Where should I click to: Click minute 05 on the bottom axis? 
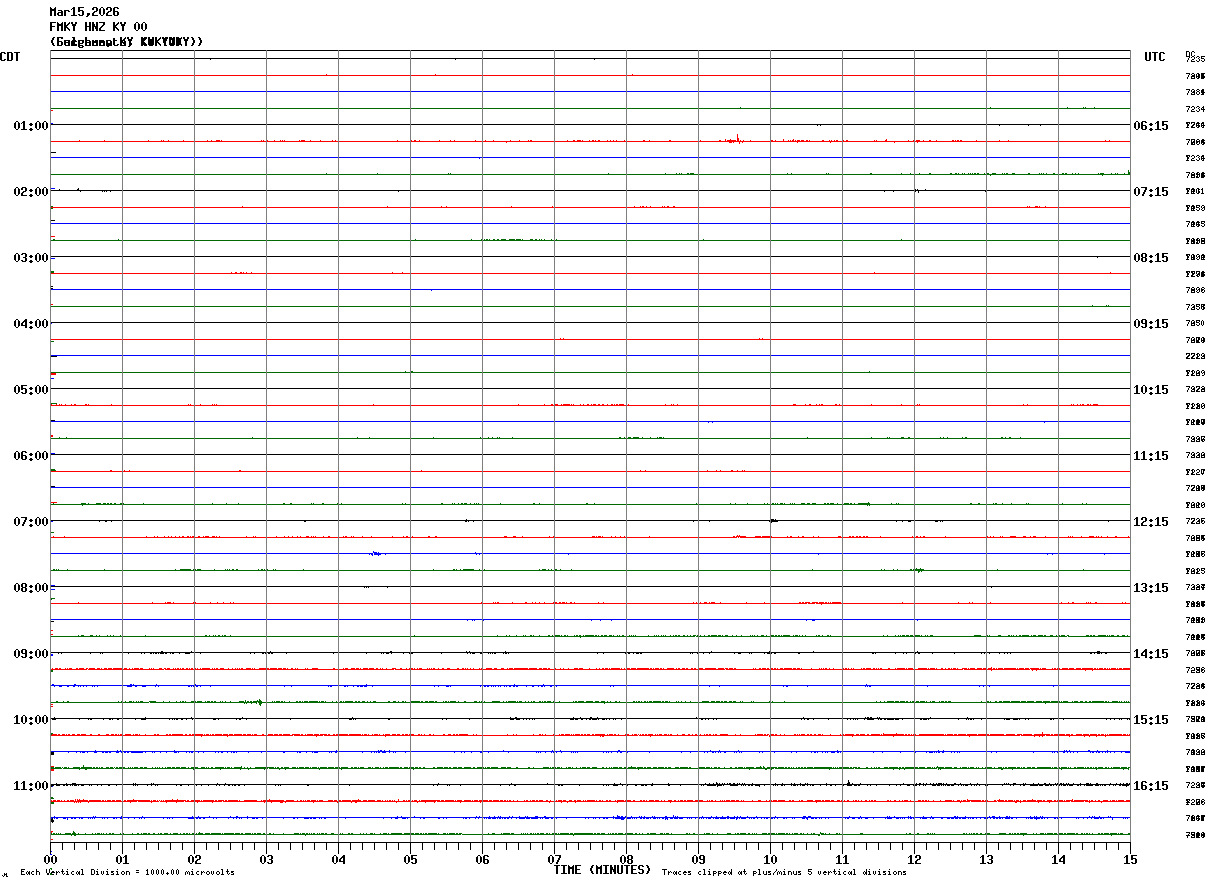coord(410,859)
